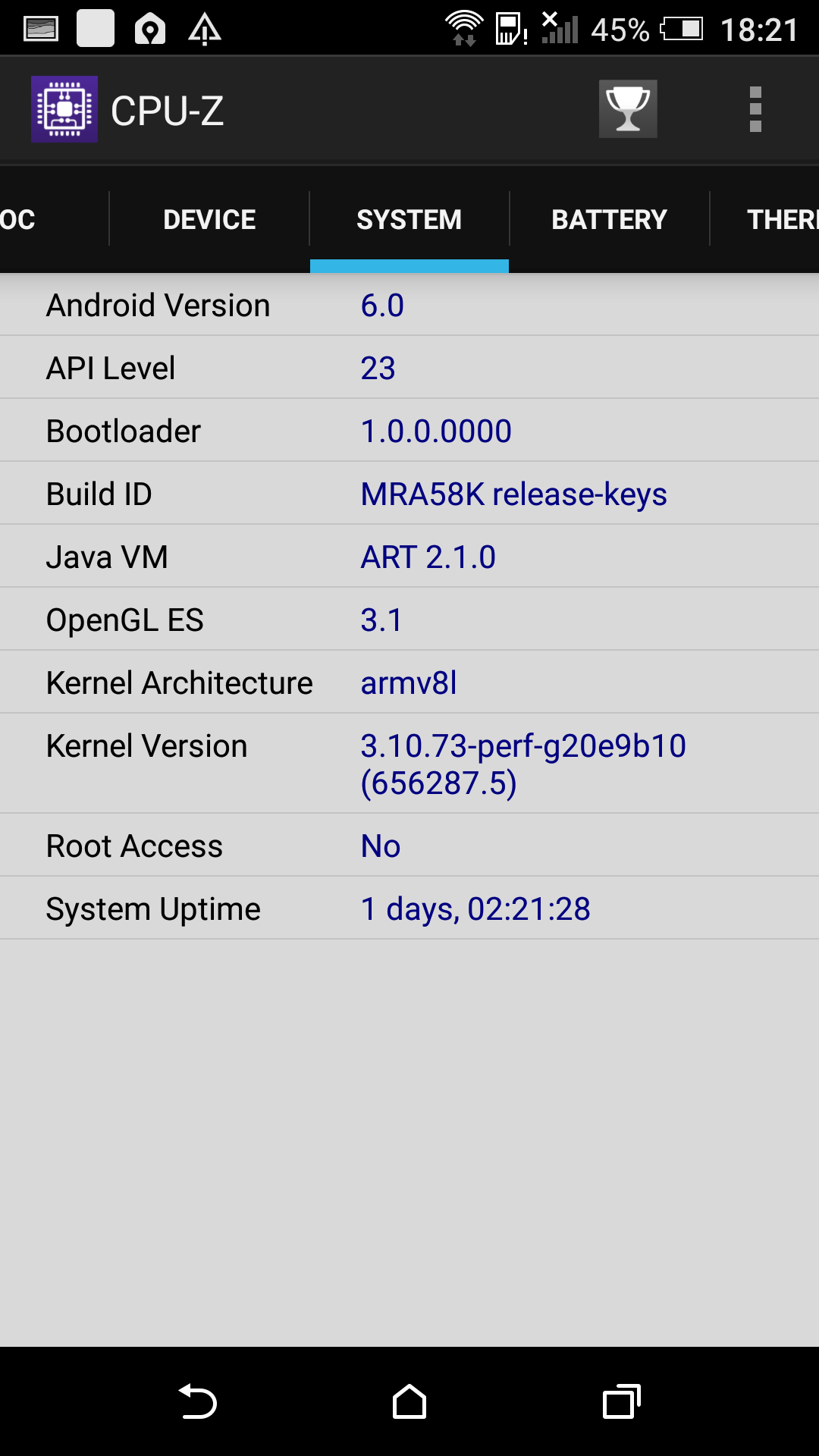Tap the picture notification icon

tap(41, 29)
